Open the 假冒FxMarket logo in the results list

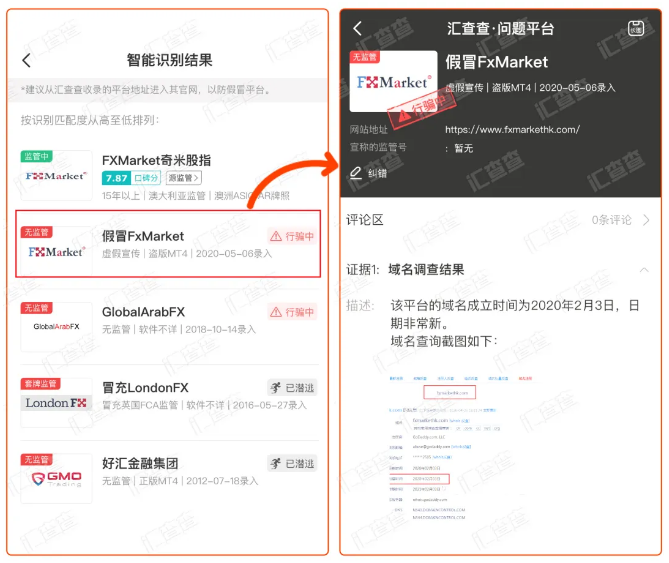pos(56,251)
